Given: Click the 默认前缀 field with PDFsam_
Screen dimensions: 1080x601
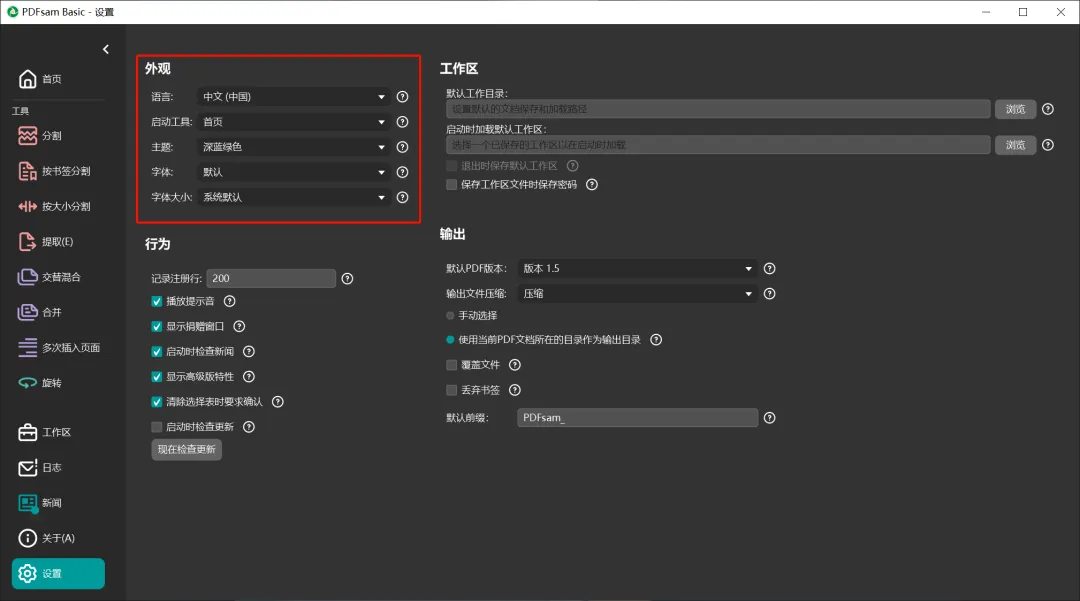Looking at the screenshot, I should (638, 418).
